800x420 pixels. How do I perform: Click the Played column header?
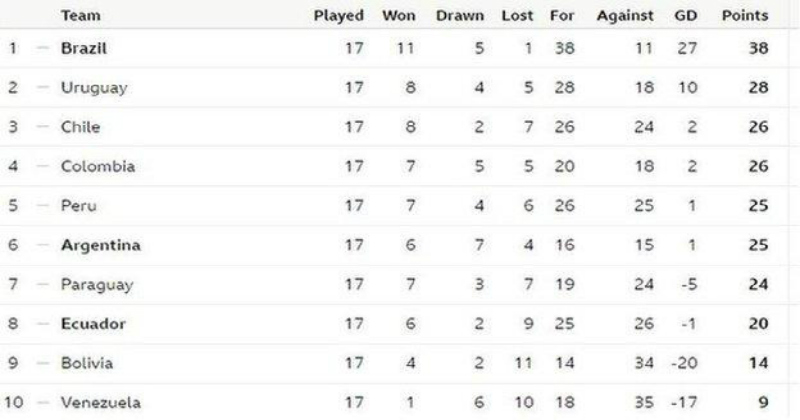tap(338, 16)
